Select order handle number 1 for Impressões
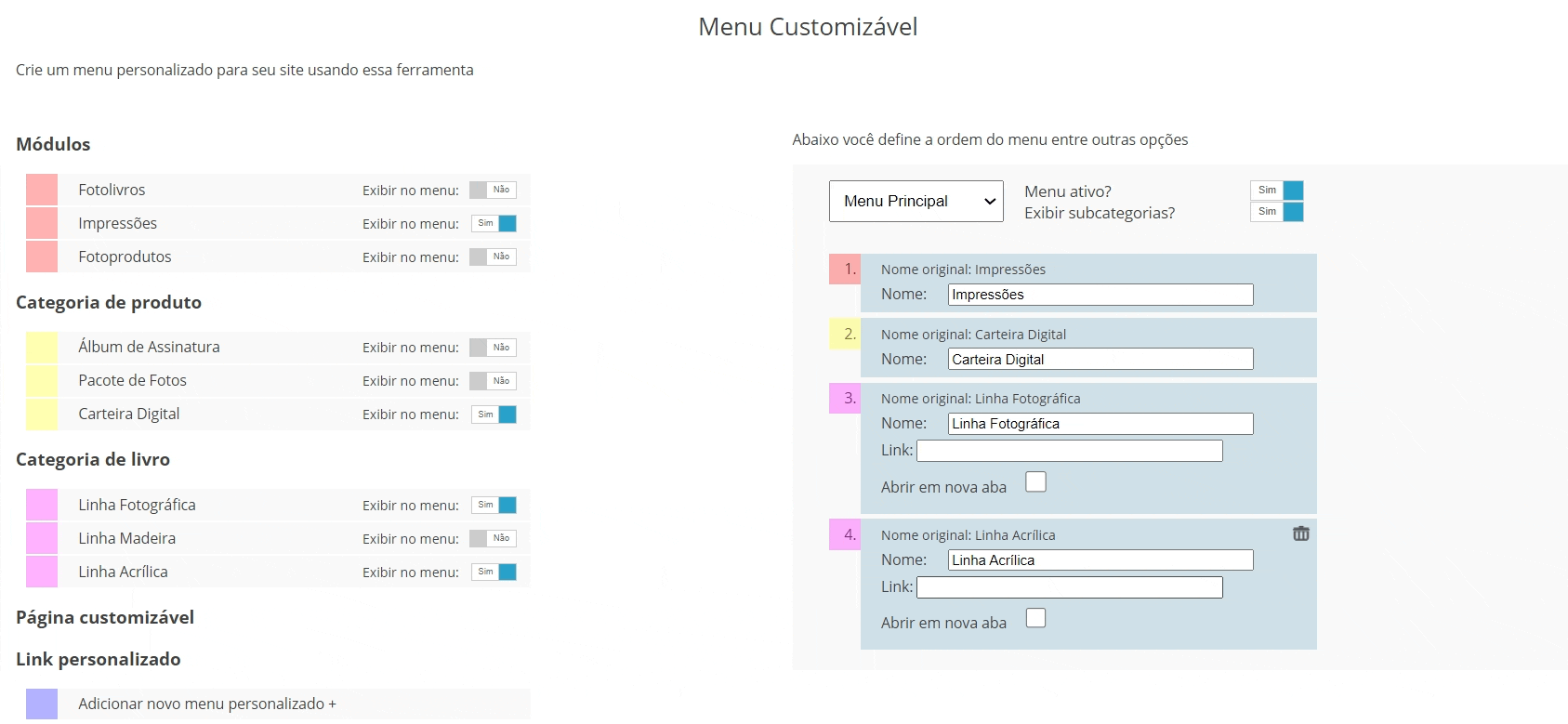The height and width of the screenshot is (724, 1568). click(x=845, y=269)
